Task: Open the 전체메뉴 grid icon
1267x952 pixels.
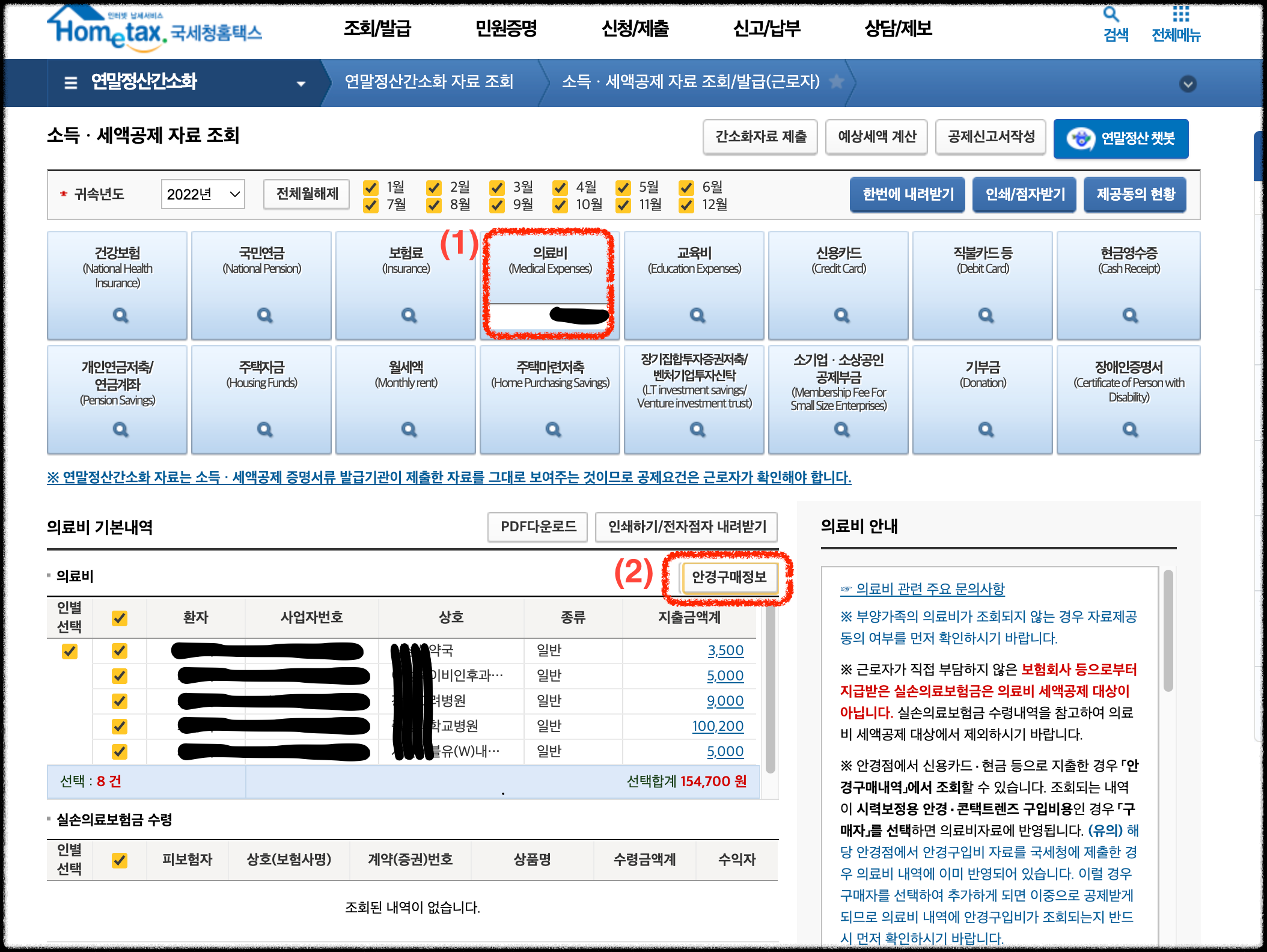Action: click(x=1180, y=14)
